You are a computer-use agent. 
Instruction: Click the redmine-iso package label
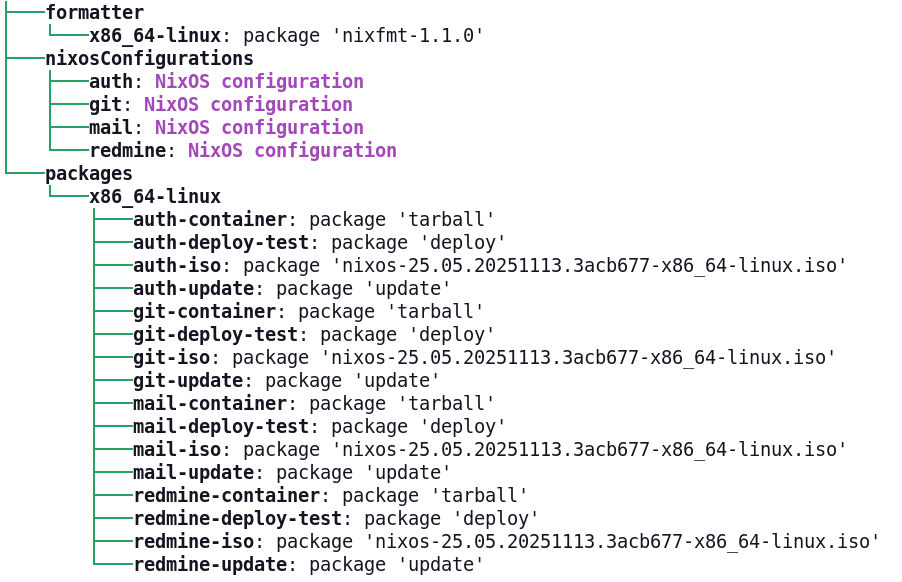tap(193, 542)
